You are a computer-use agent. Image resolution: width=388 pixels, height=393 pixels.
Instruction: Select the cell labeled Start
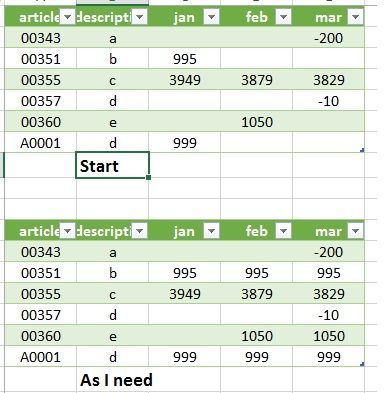[x=112, y=165]
